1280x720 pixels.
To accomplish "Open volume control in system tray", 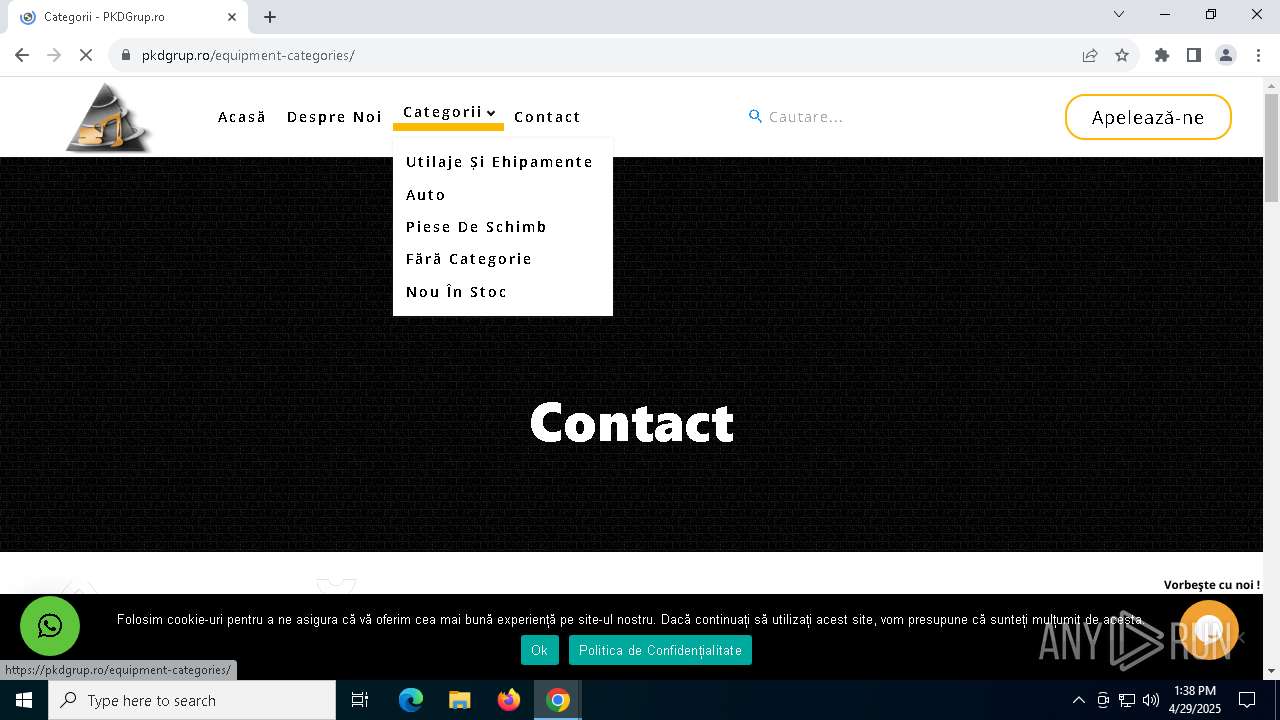I will pyautogui.click(x=1151, y=700).
